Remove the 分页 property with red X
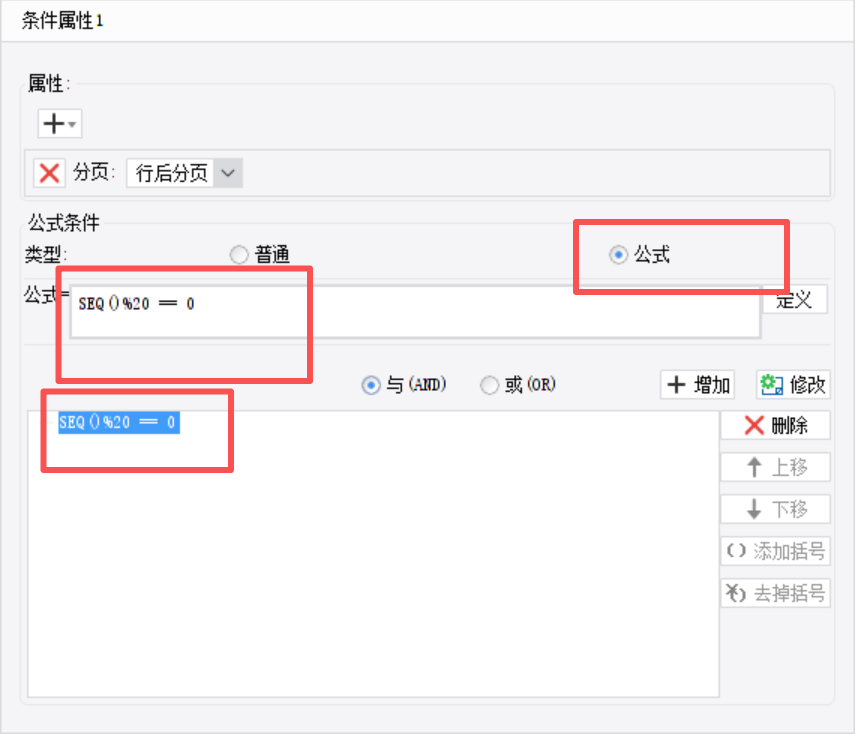 pyautogui.click(x=50, y=173)
